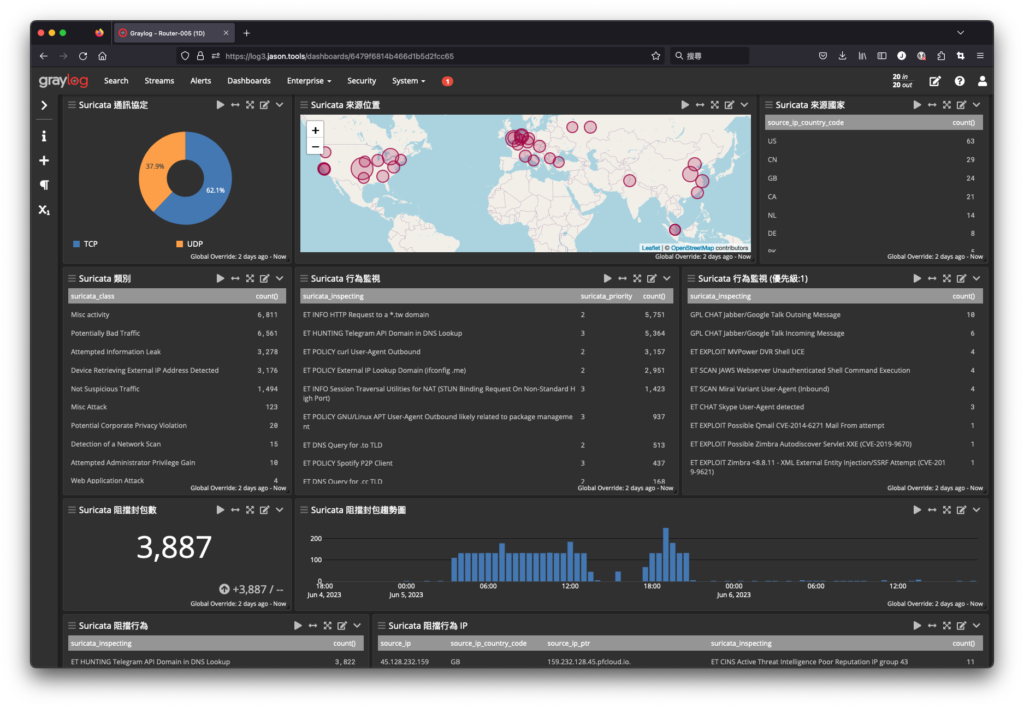Focus fullscreen the Suricata 來源位置 widget
This screenshot has width=1024, height=708.
715,105
